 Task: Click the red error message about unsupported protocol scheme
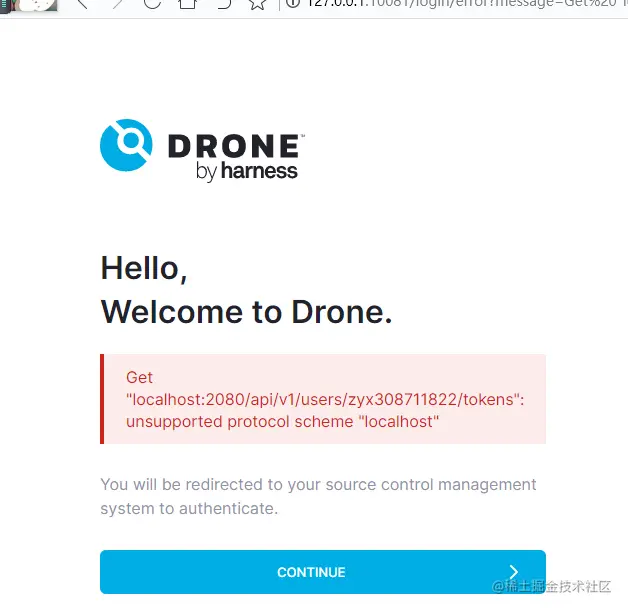(x=323, y=399)
